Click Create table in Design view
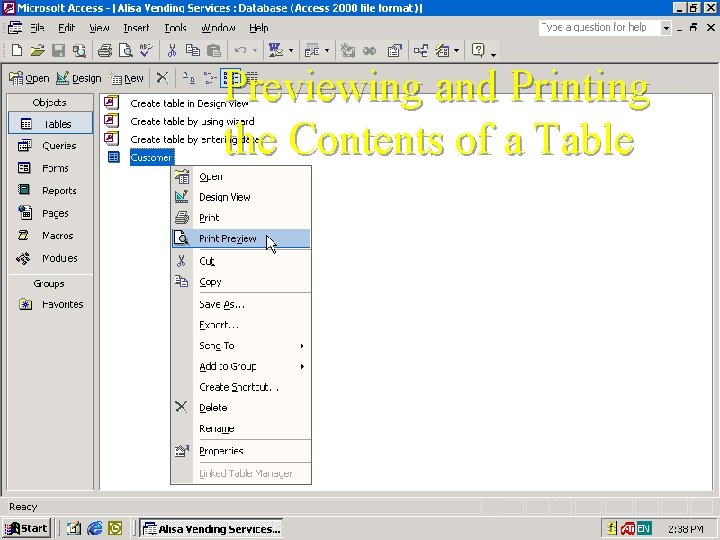The image size is (720, 540). click(x=189, y=103)
